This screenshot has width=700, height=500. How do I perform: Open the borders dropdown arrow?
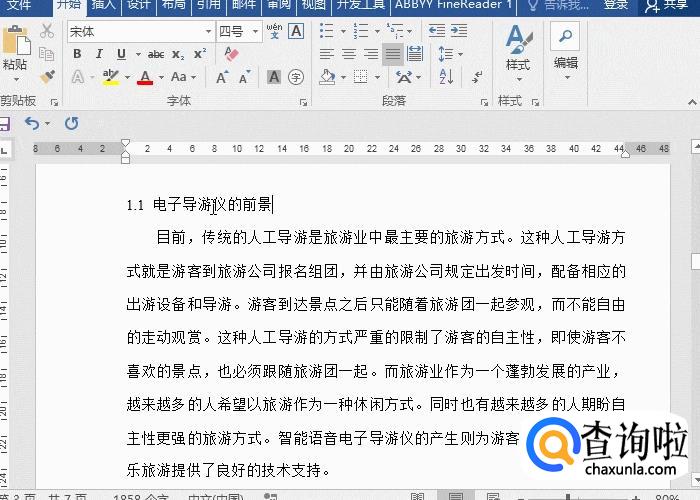click(377, 77)
